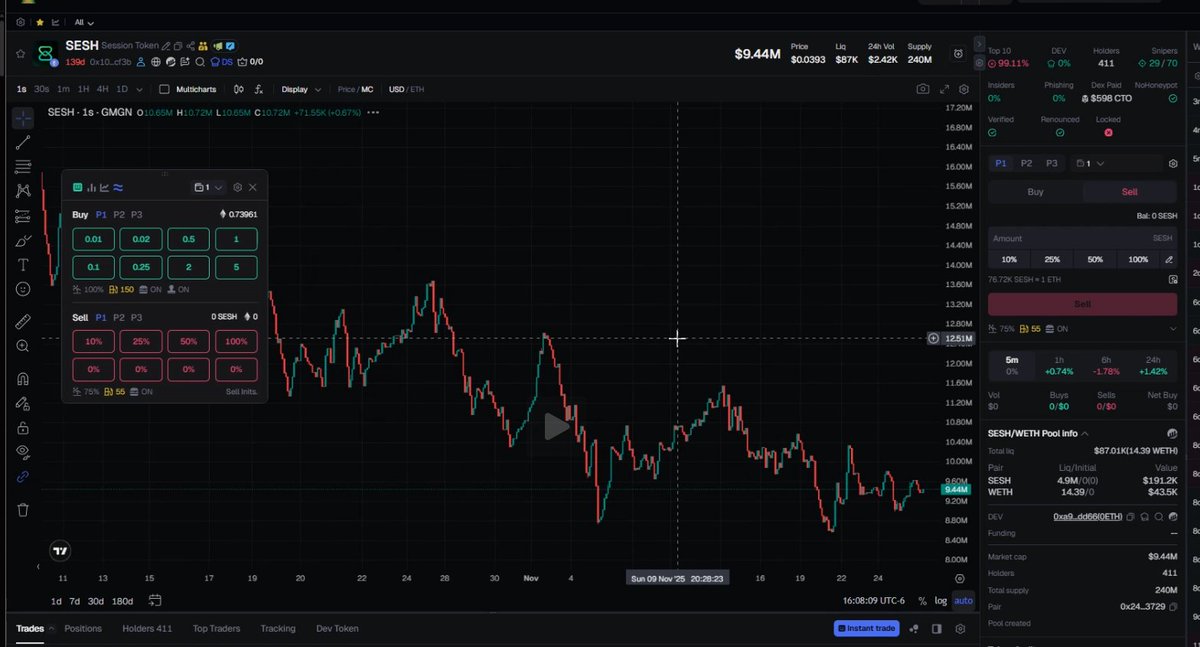
Task: Copy the Session Token name
Action: [178, 46]
